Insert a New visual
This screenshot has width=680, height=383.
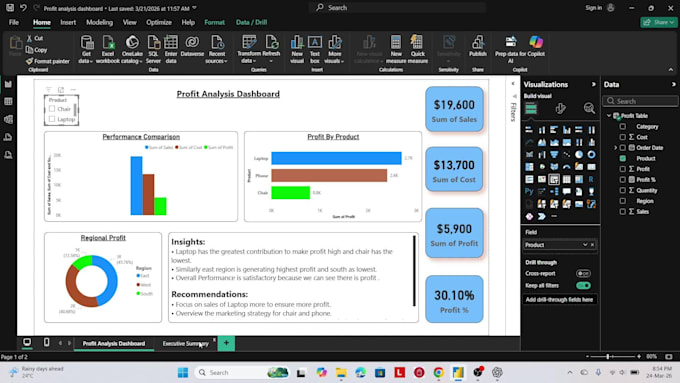pyautogui.click(x=297, y=49)
